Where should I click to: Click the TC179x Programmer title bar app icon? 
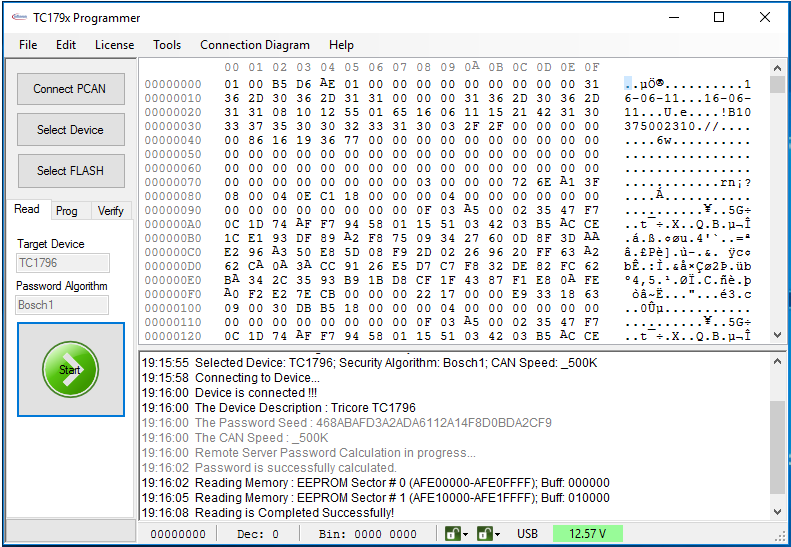coord(18,18)
